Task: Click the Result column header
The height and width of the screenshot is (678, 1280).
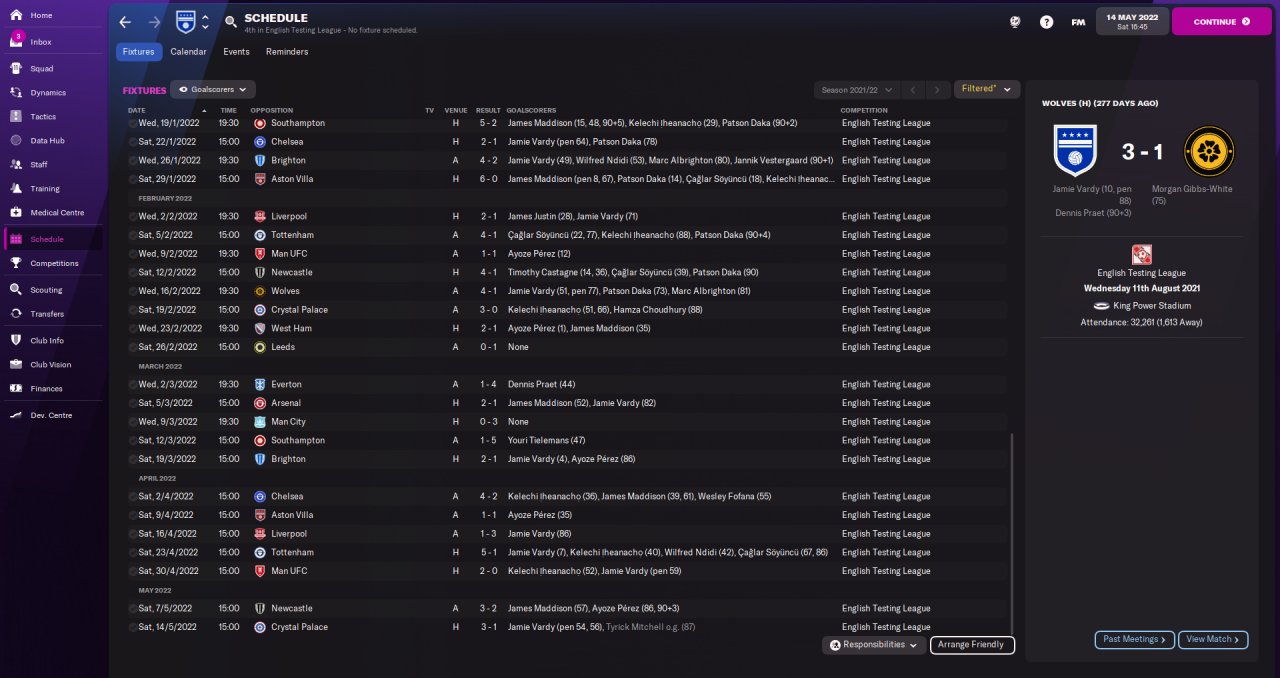Action: pyautogui.click(x=488, y=110)
